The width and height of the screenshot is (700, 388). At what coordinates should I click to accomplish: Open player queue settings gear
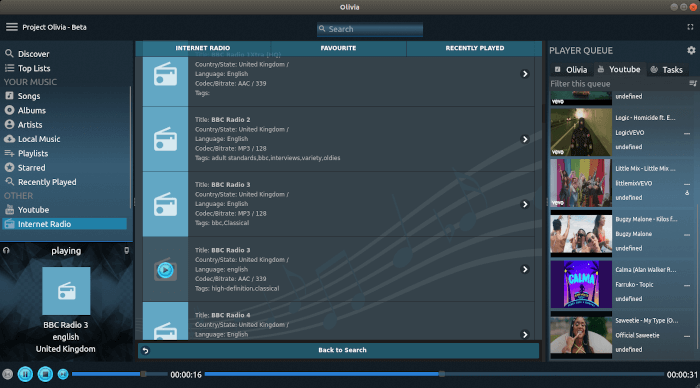[x=691, y=50]
